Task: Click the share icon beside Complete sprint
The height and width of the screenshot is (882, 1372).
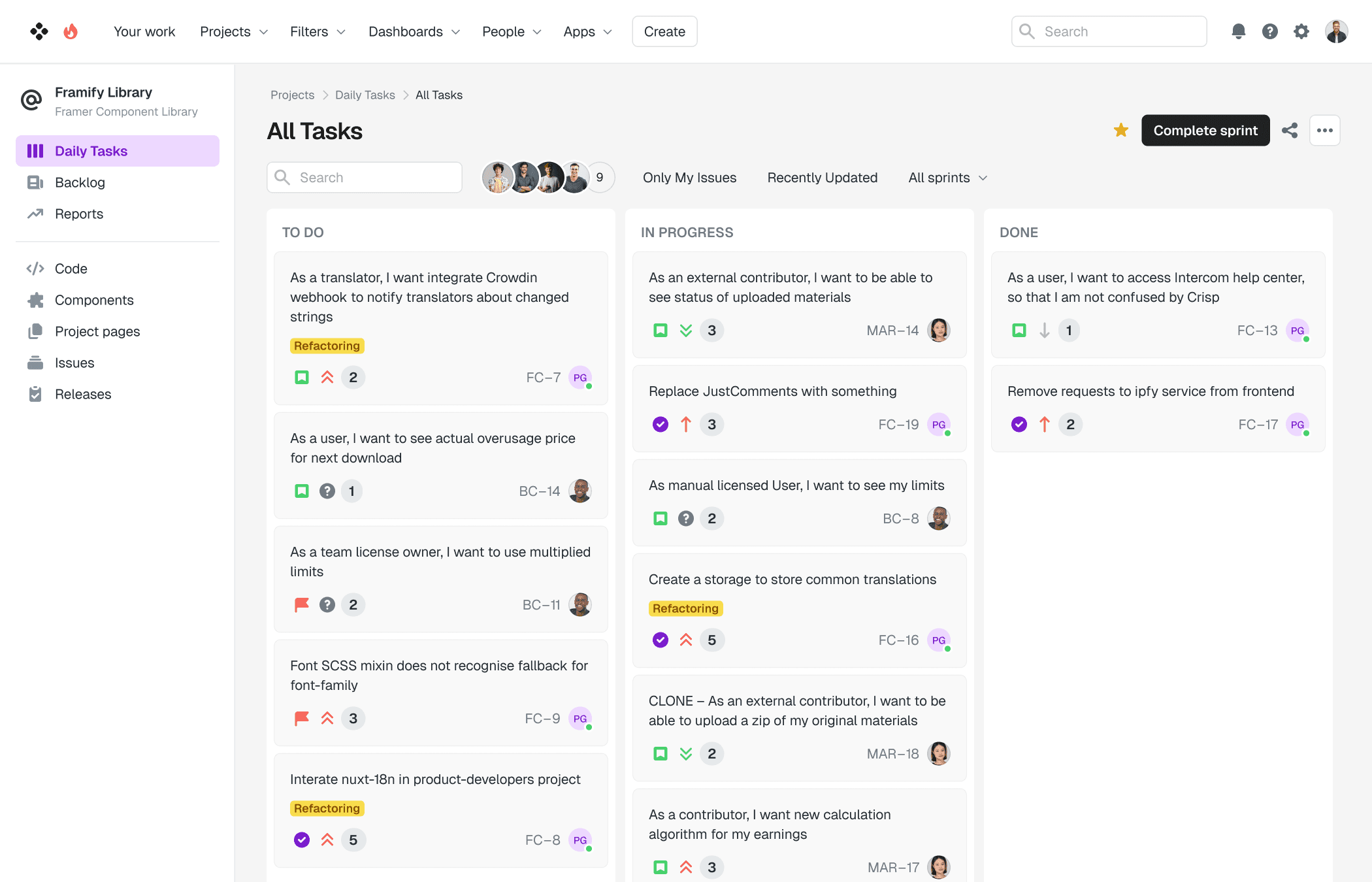Action: pyautogui.click(x=1290, y=131)
